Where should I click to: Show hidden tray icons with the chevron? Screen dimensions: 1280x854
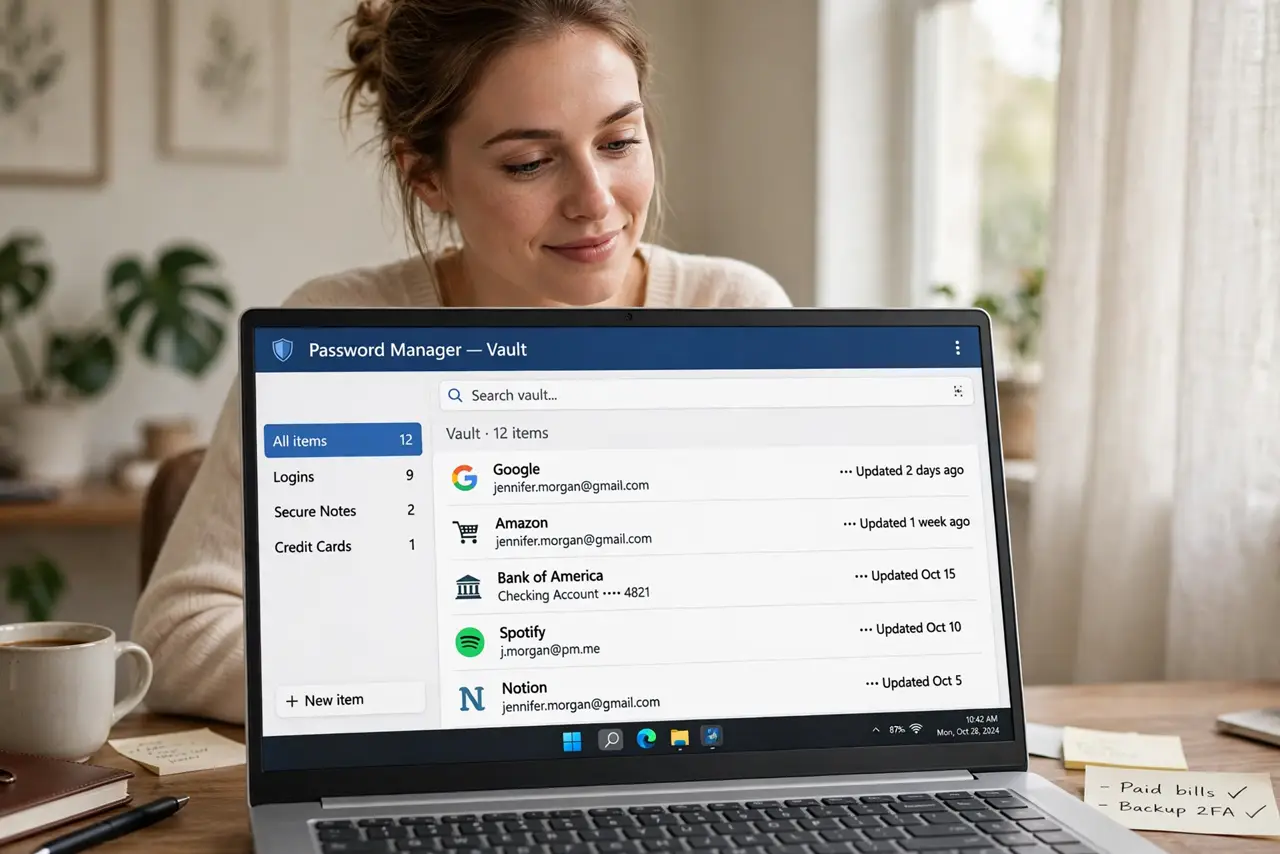(x=877, y=730)
